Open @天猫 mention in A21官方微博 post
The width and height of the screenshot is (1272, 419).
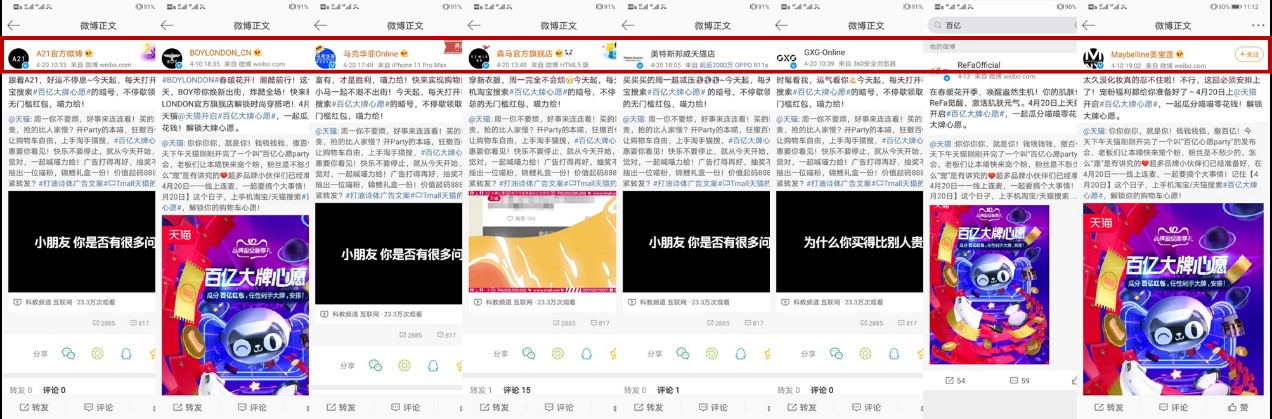20,118
